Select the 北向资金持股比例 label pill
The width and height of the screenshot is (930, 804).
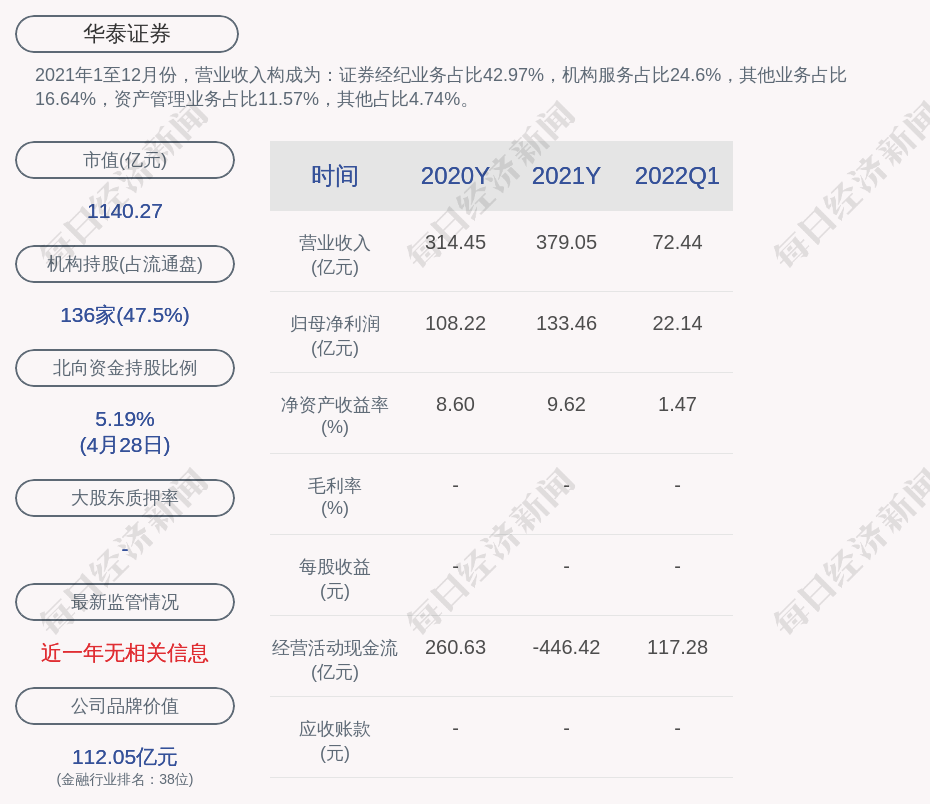coord(125,368)
